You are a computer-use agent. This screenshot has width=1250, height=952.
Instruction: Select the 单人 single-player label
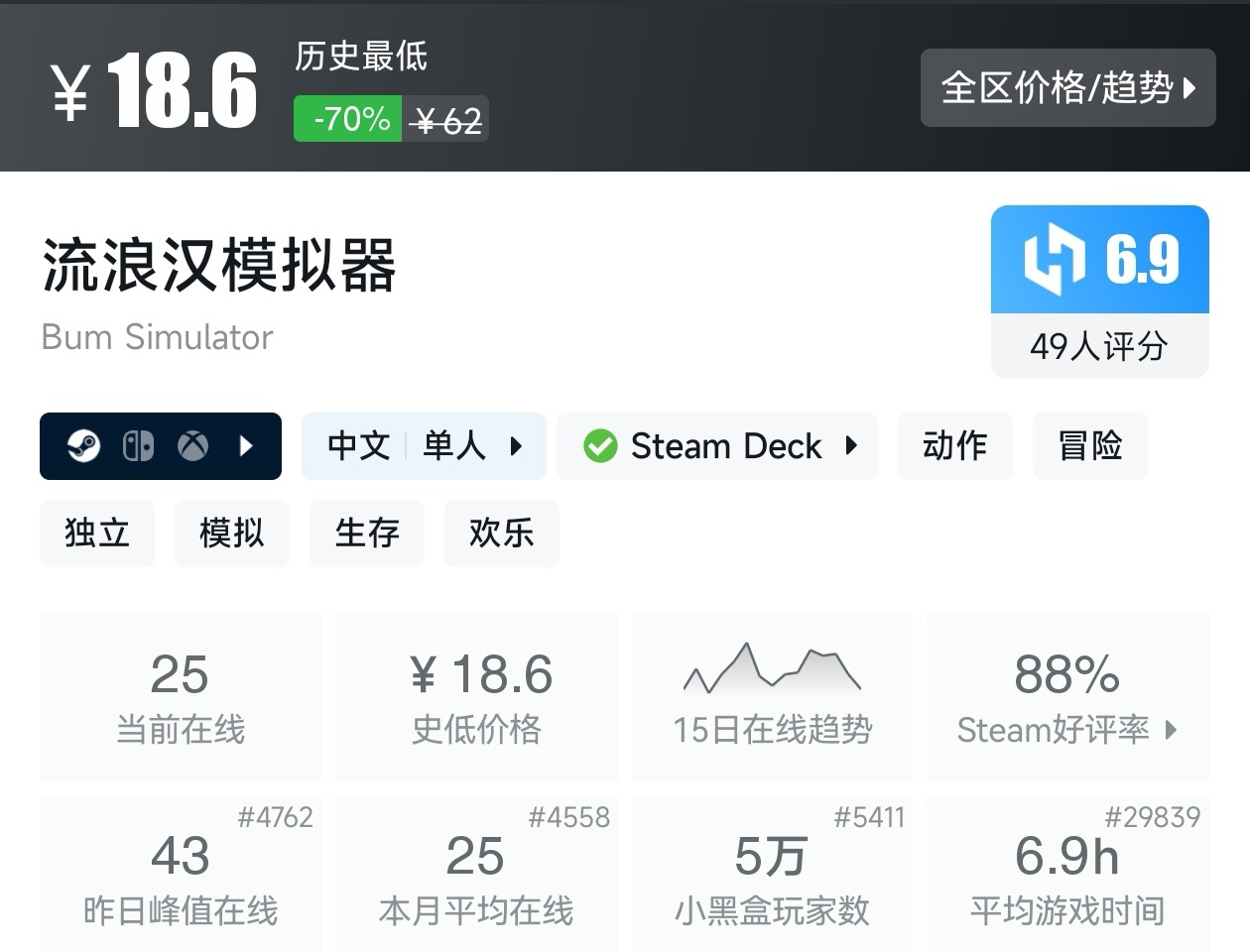(x=454, y=446)
